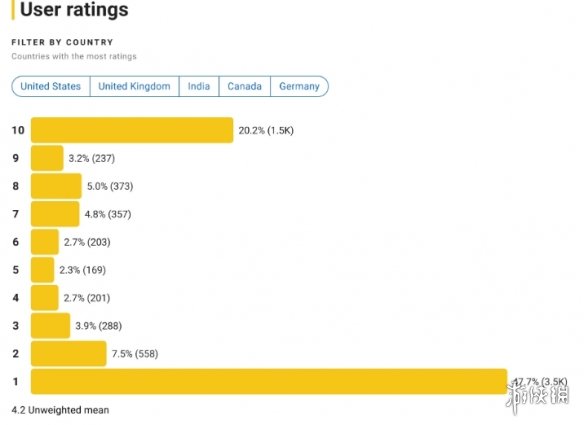
Task: Click the rating 5 bar
Action: 42,270
